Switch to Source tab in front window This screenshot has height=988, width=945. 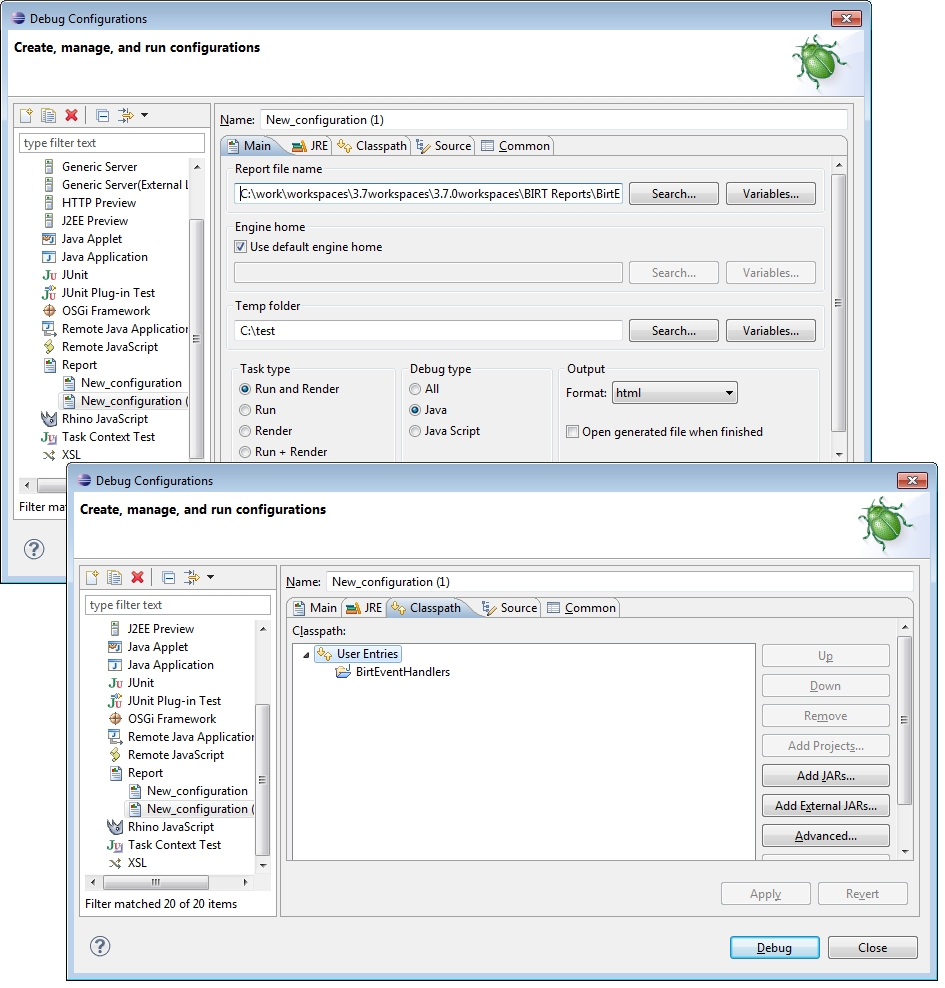[x=509, y=608]
